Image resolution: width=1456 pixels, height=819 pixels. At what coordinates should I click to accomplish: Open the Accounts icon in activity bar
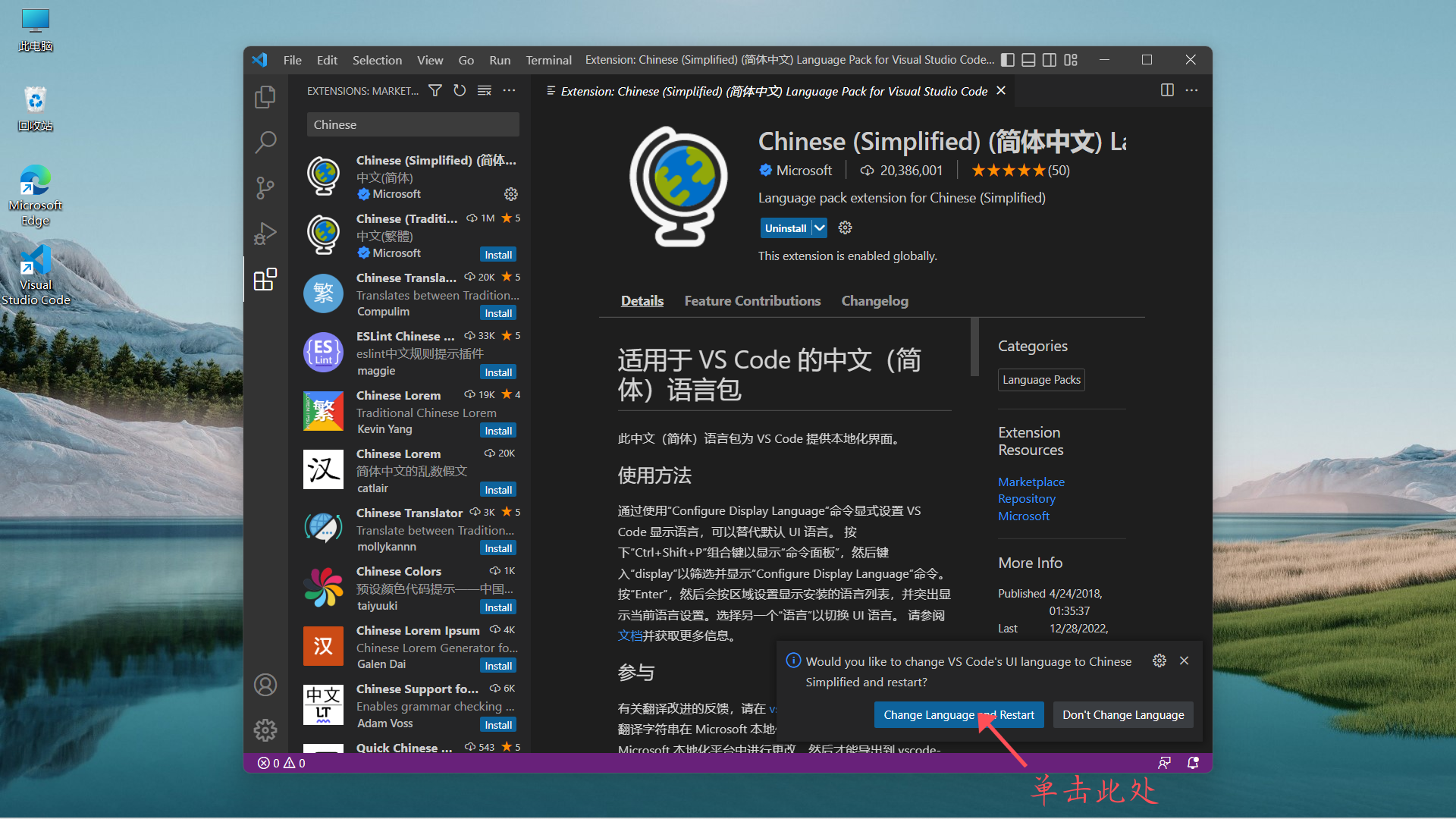click(x=265, y=685)
